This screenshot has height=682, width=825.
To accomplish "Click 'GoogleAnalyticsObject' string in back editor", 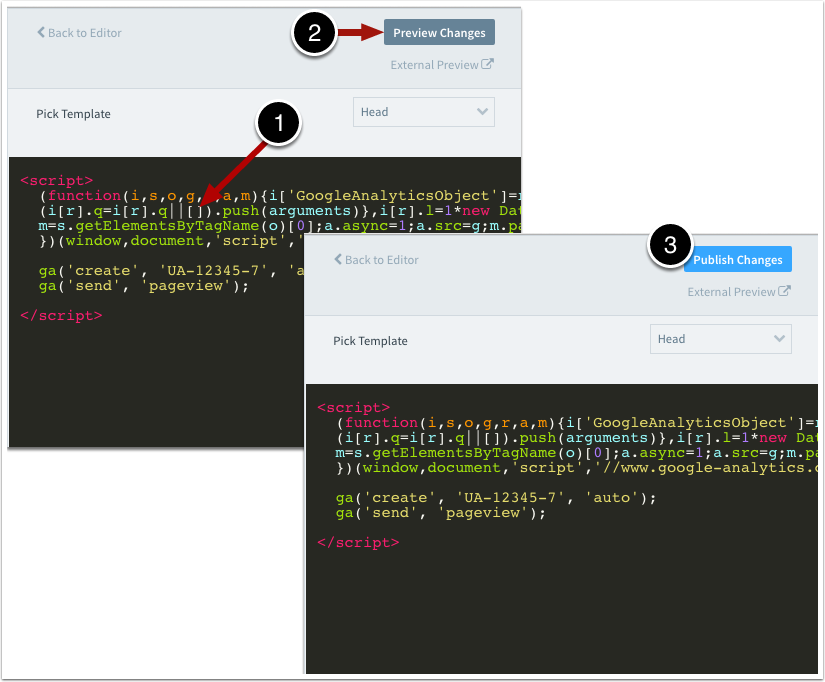I will pyautogui.click(x=393, y=196).
